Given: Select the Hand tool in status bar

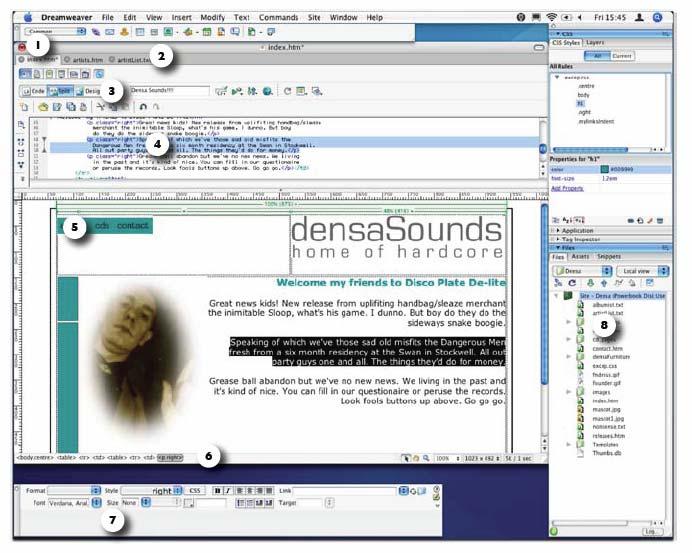Looking at the screenshot, I should (x=416, y=458).
